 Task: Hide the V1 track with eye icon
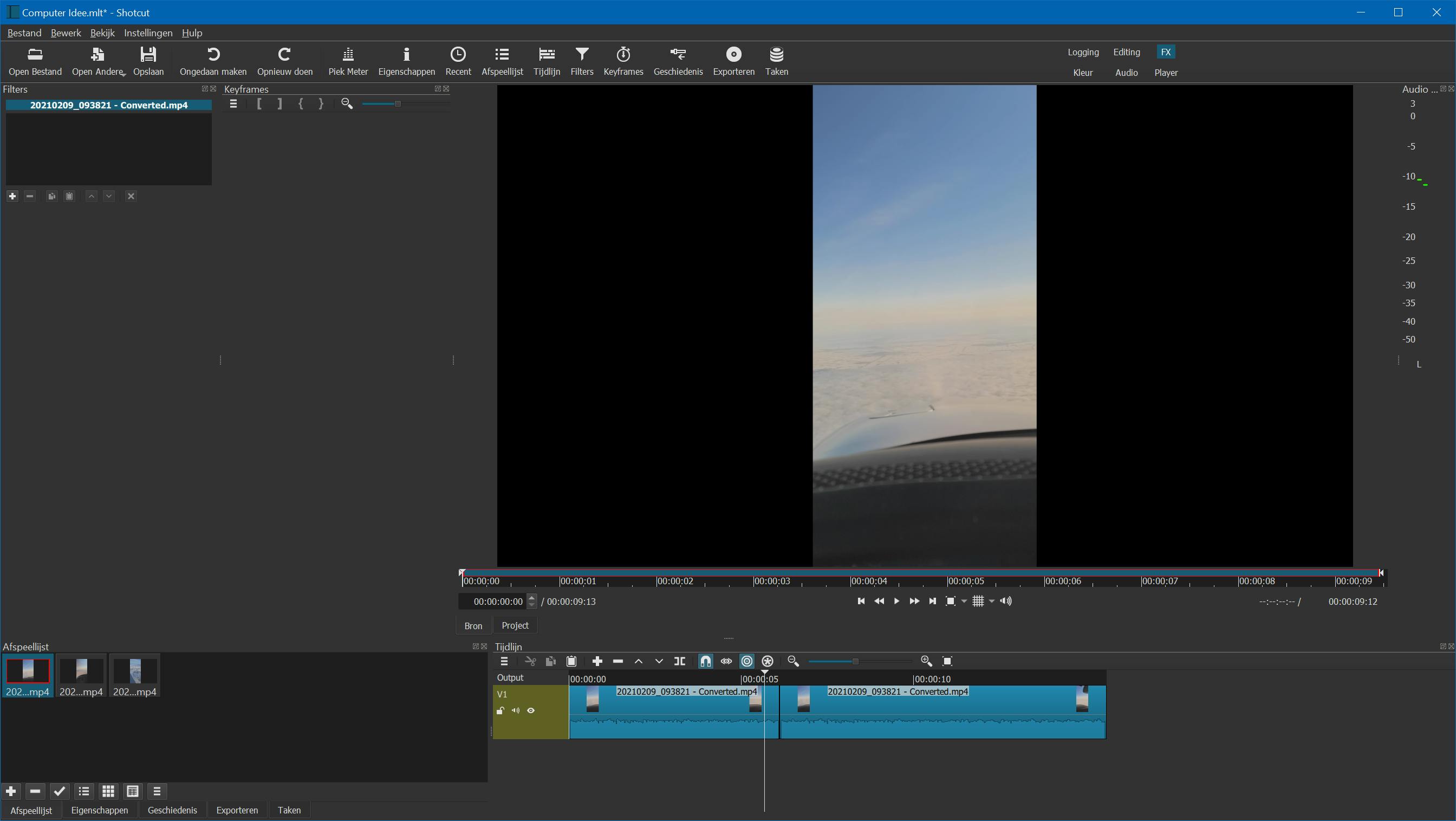[x=531, y=711]
